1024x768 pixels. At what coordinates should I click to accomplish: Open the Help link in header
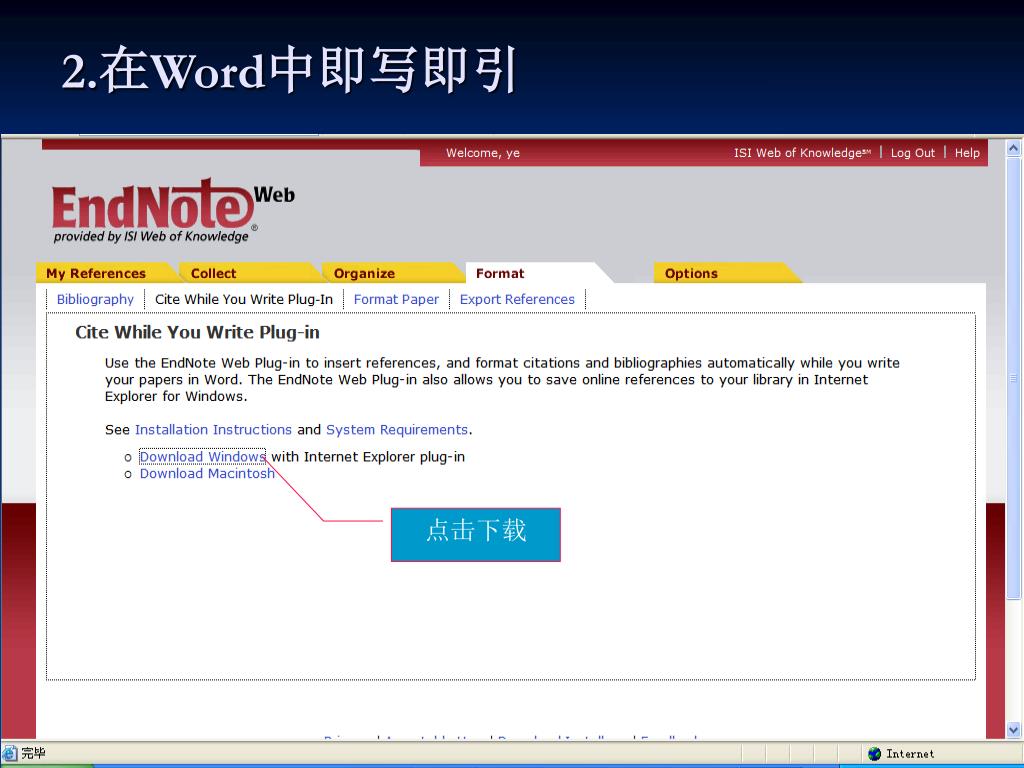(x=967, y=153)
